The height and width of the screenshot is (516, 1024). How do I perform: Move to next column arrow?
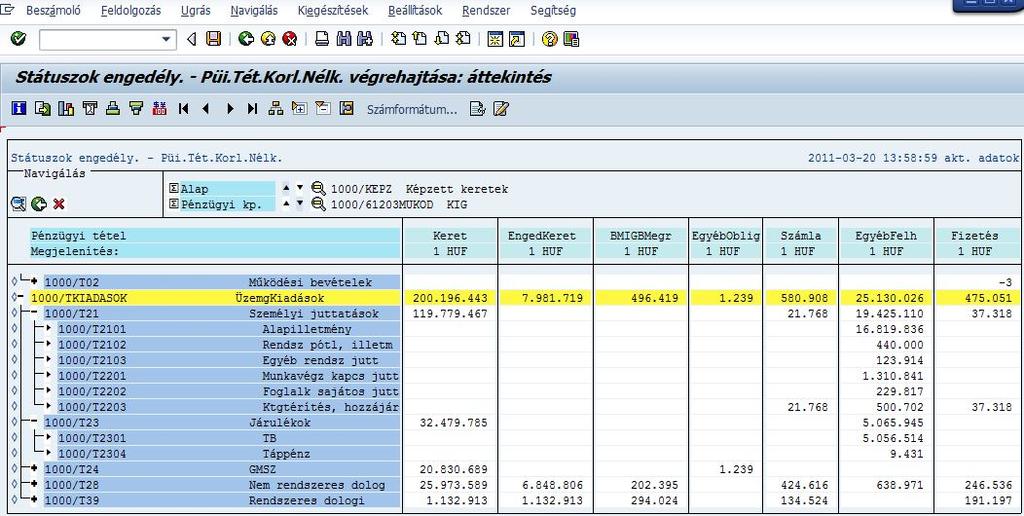point(229,108)
